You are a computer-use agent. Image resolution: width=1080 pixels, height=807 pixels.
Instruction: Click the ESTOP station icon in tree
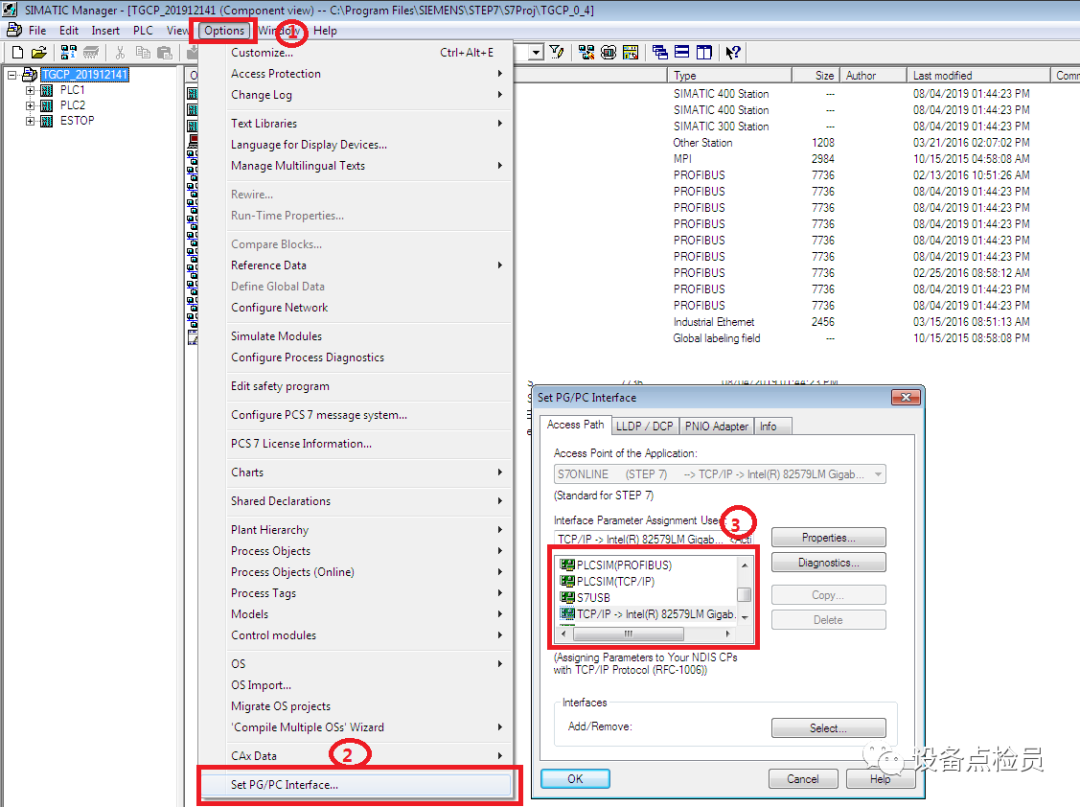(x=46, y=121)
